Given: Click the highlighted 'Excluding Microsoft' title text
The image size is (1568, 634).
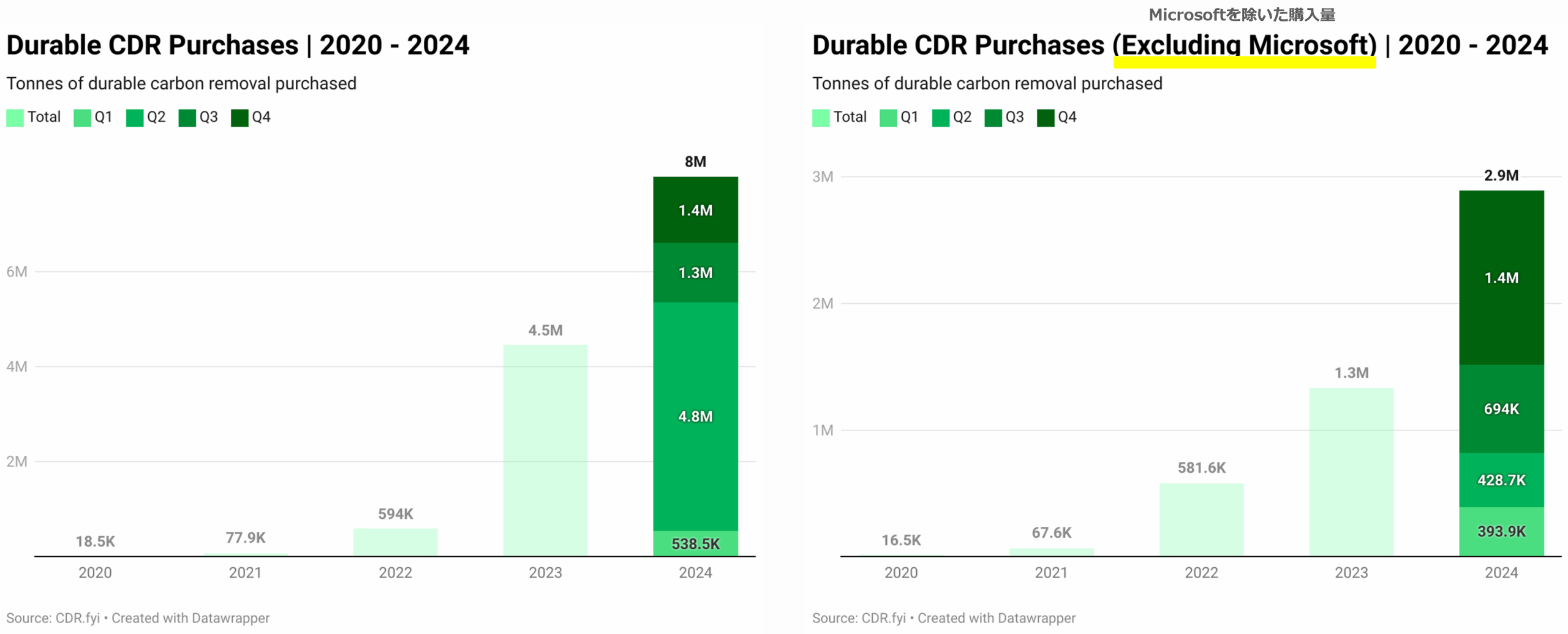Looking at the screenshot, I should [x=1244, y=46].
